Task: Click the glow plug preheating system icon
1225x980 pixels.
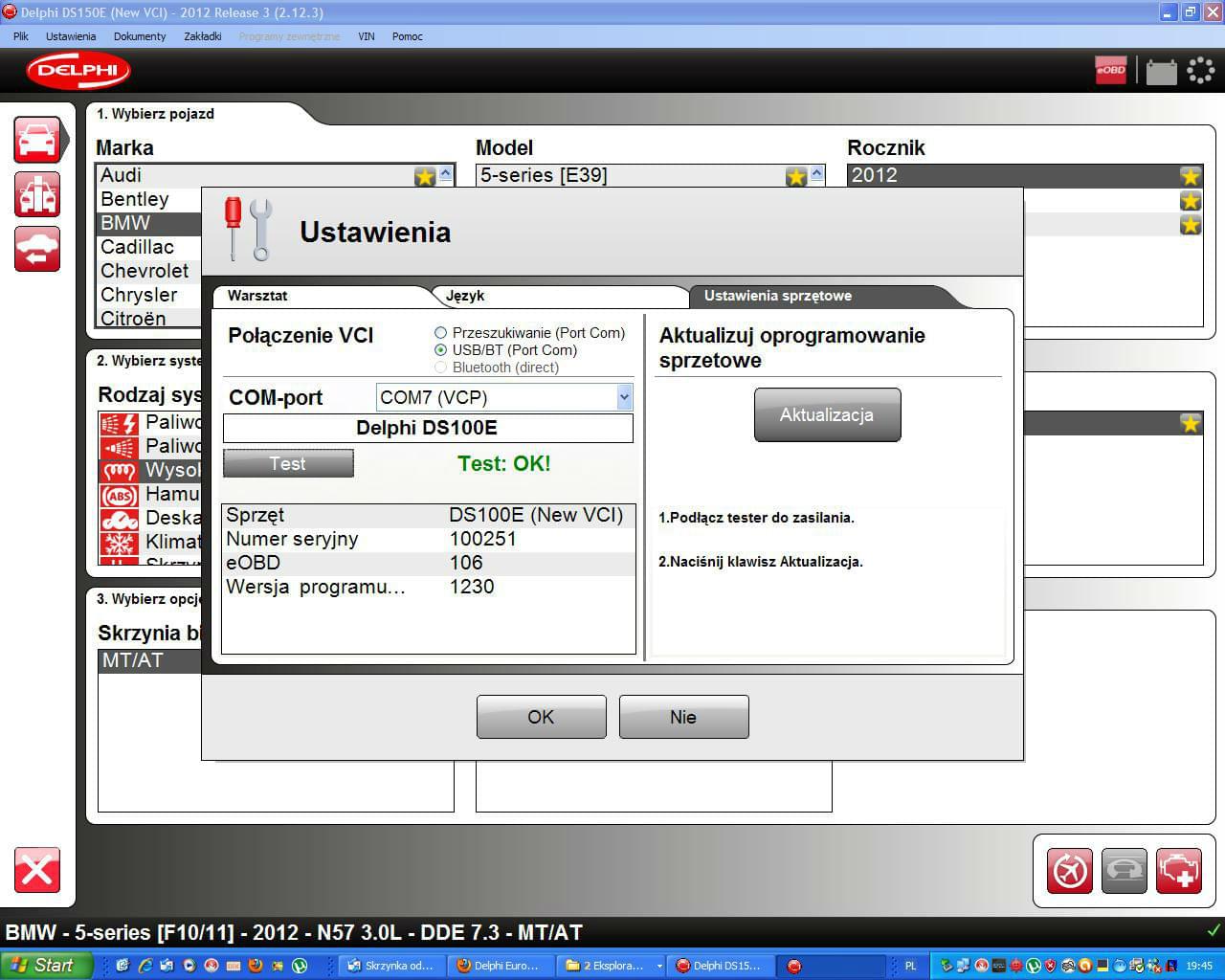Action: [119, 471]
